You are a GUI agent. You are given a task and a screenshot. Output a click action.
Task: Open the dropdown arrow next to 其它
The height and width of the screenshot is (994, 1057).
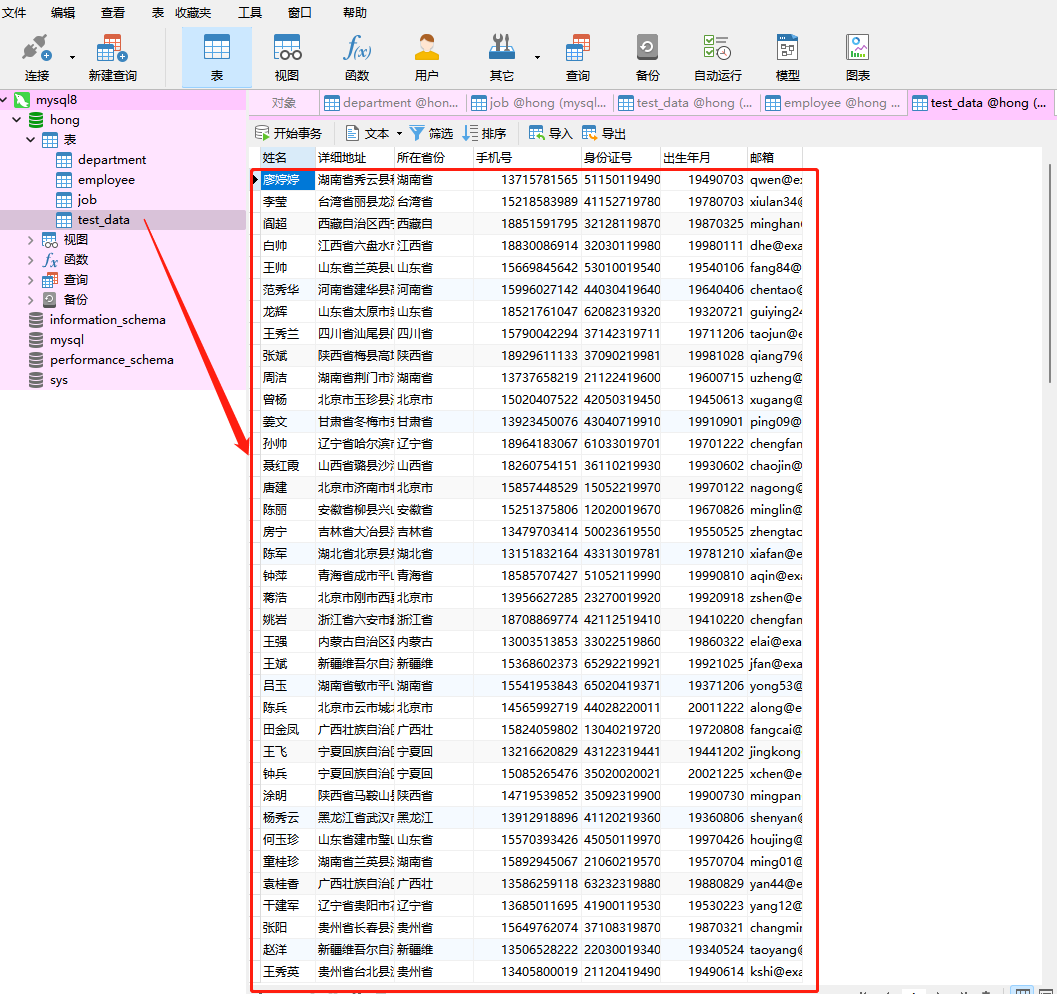537,57
